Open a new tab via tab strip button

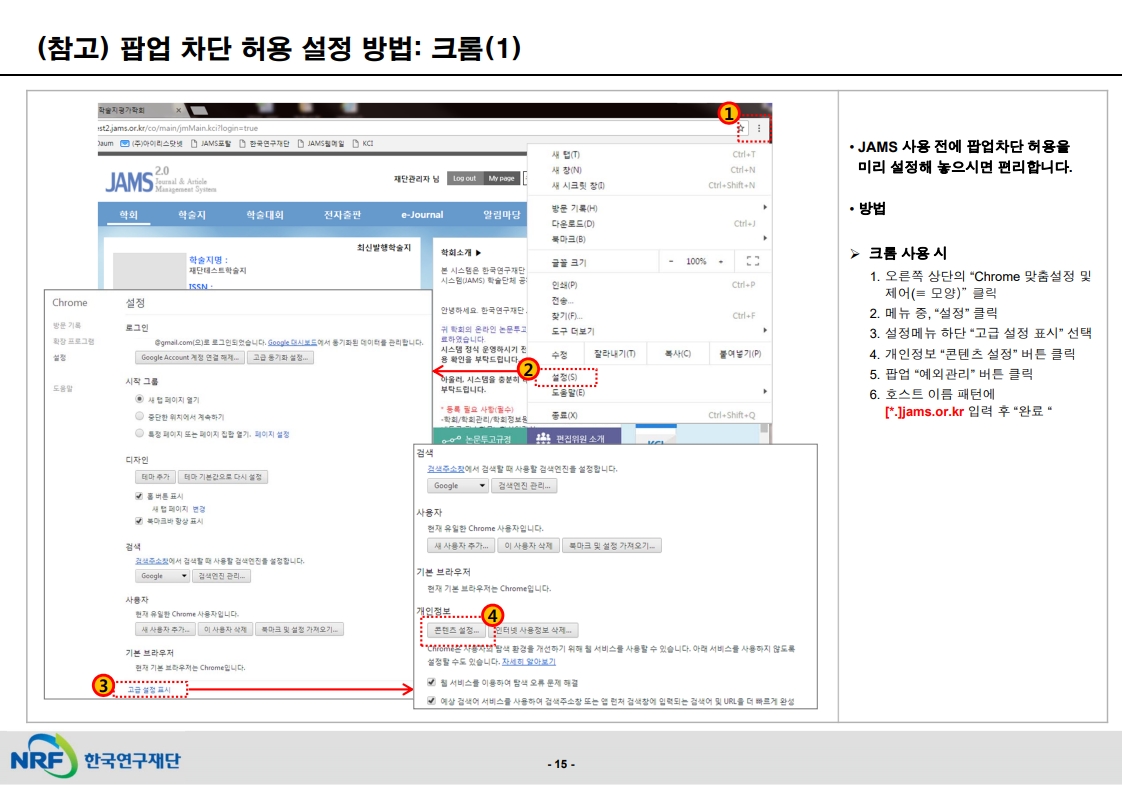[200, 110]
